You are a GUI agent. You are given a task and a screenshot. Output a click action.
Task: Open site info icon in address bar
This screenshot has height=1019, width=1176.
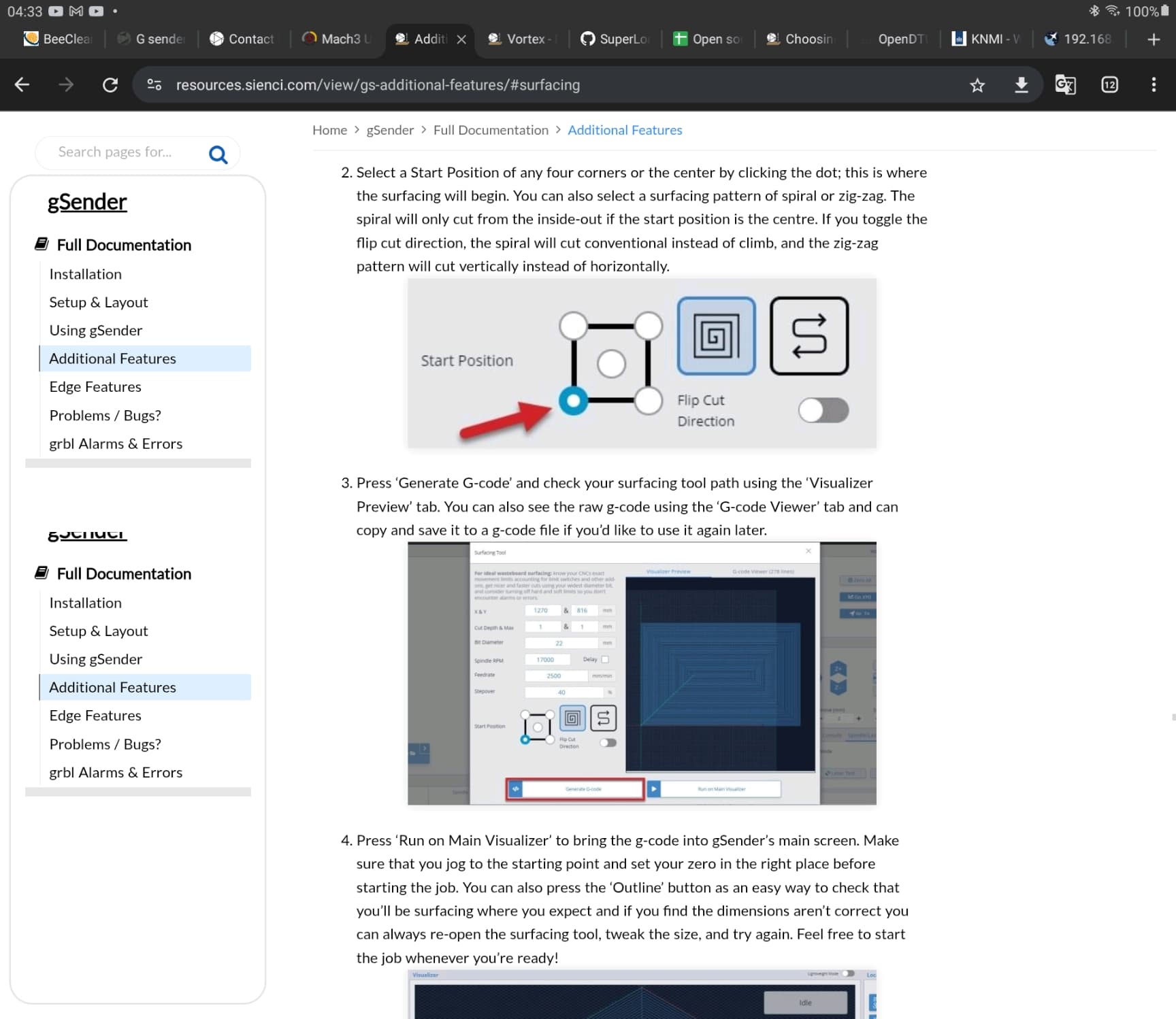pos(154,85)
